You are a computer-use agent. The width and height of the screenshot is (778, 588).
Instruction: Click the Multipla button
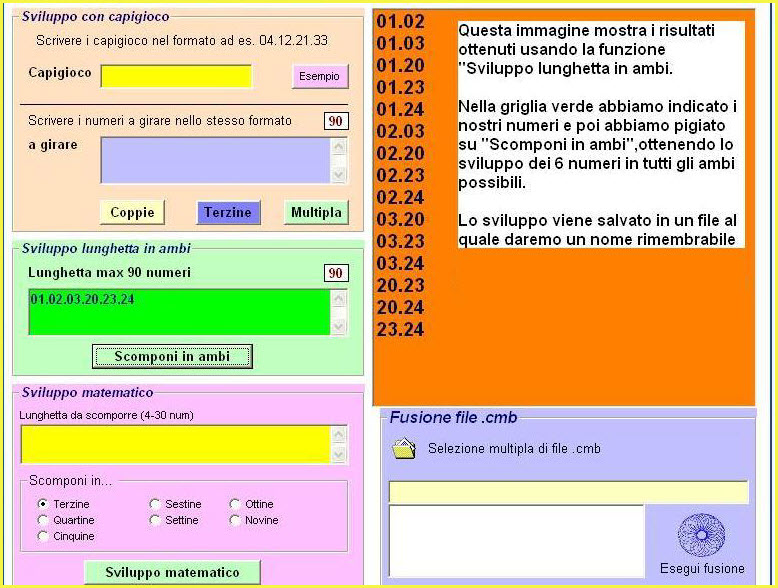click(x=316, y=212)
